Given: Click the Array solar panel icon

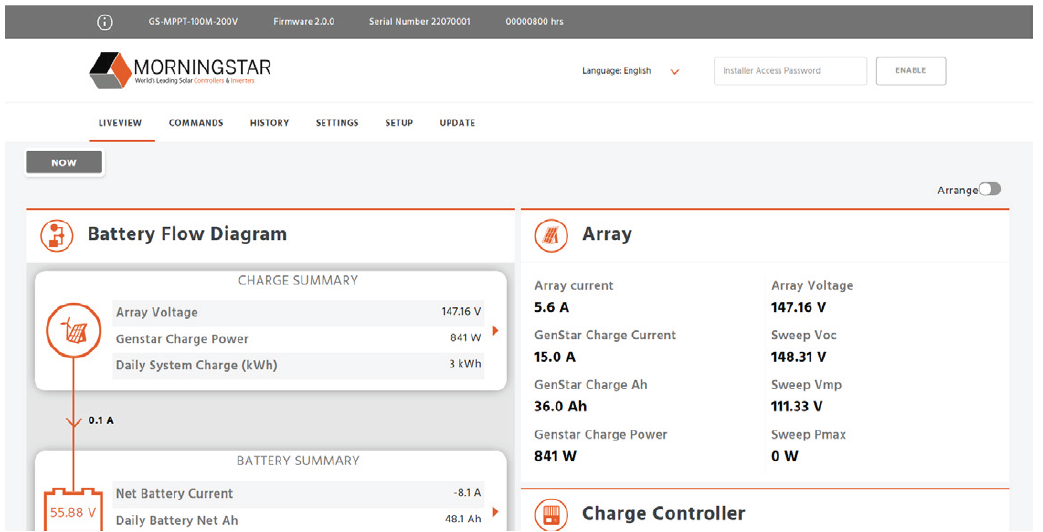Looking at the screenshot, I should (550, 235).
